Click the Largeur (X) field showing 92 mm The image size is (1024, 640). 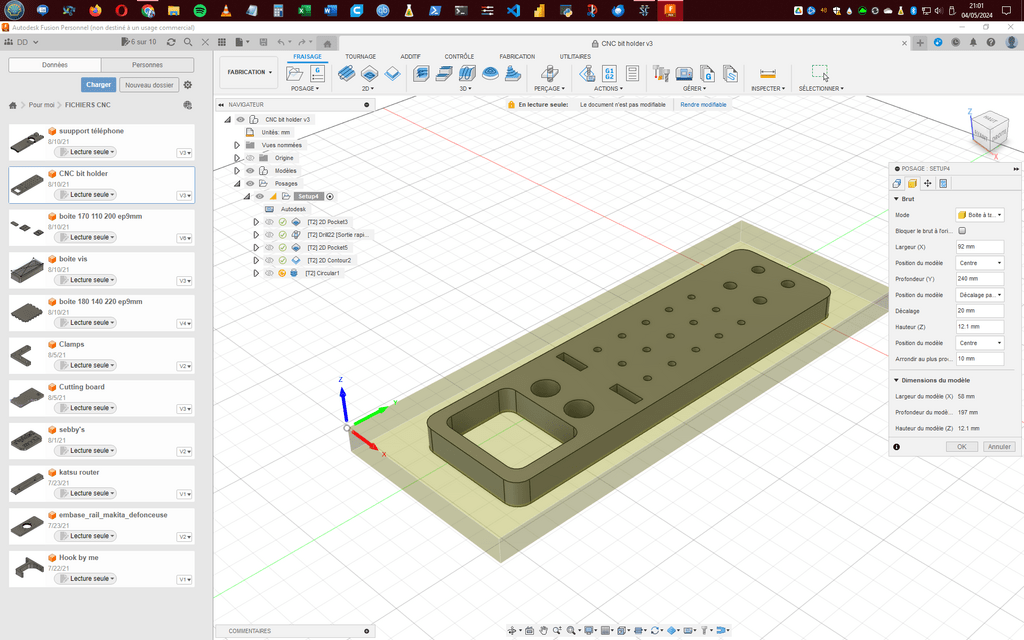pyautogui.click(x=980, y=247)
